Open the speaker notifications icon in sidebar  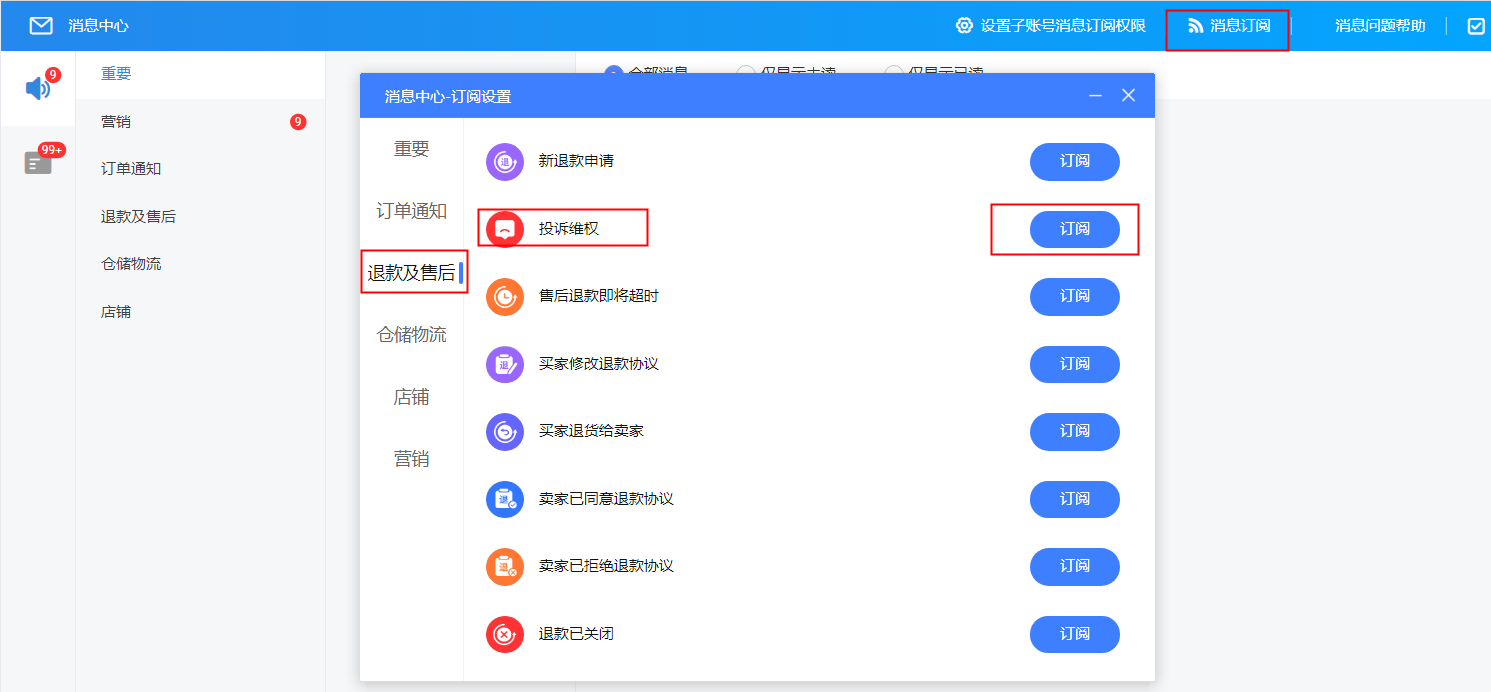38,89
